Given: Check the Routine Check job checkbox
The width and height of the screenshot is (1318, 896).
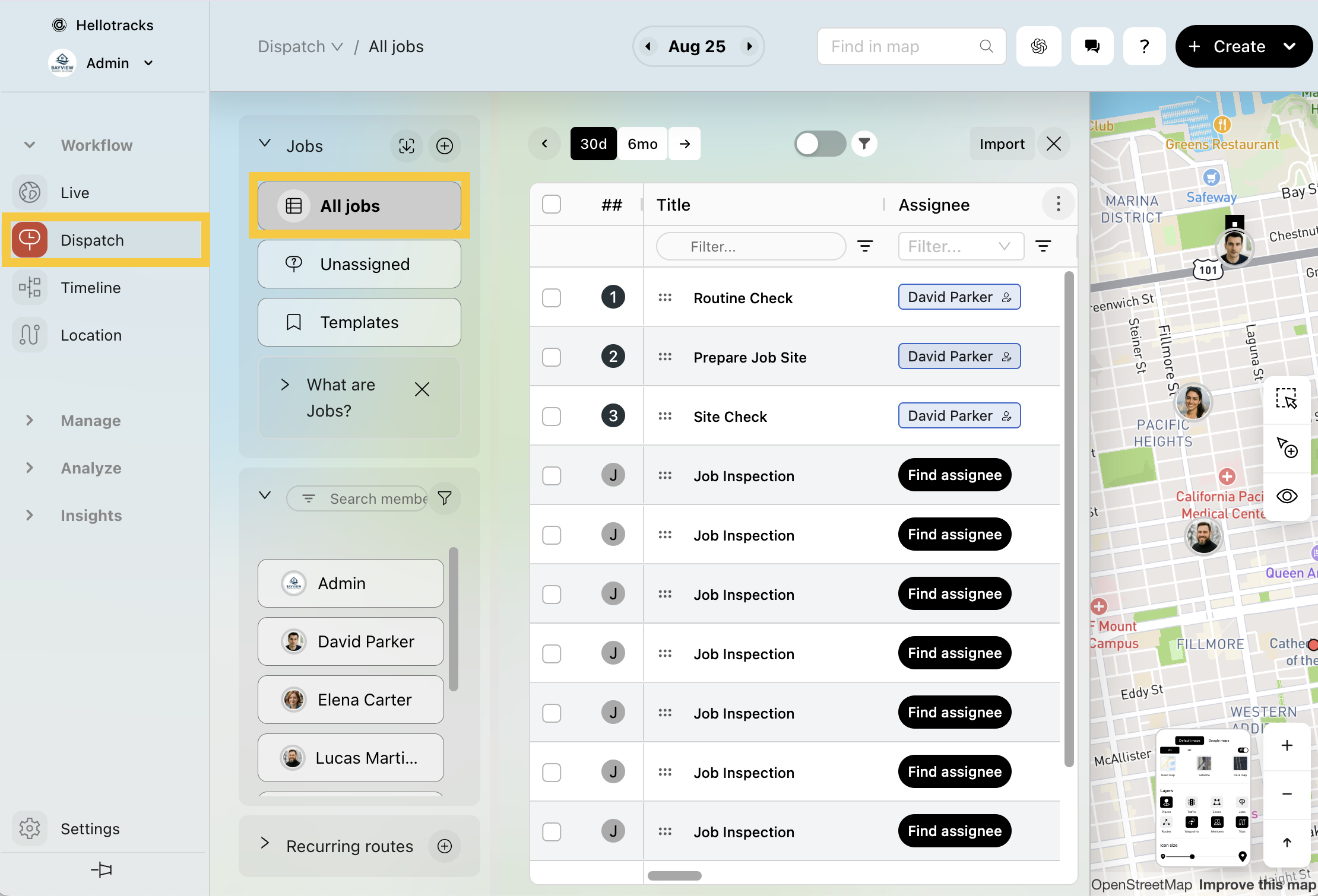Looking at the screenshot, I should coord(552,298).
